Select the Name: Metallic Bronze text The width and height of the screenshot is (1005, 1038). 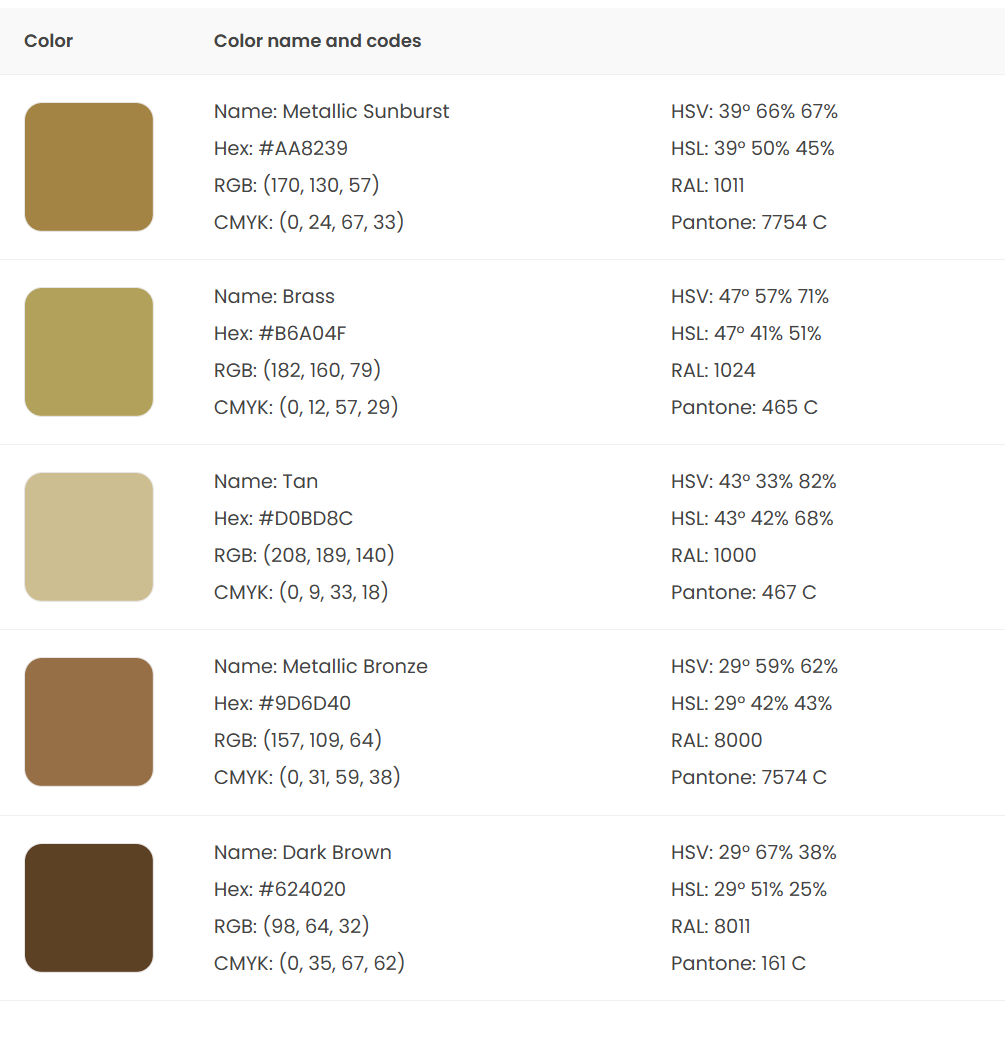320,666
